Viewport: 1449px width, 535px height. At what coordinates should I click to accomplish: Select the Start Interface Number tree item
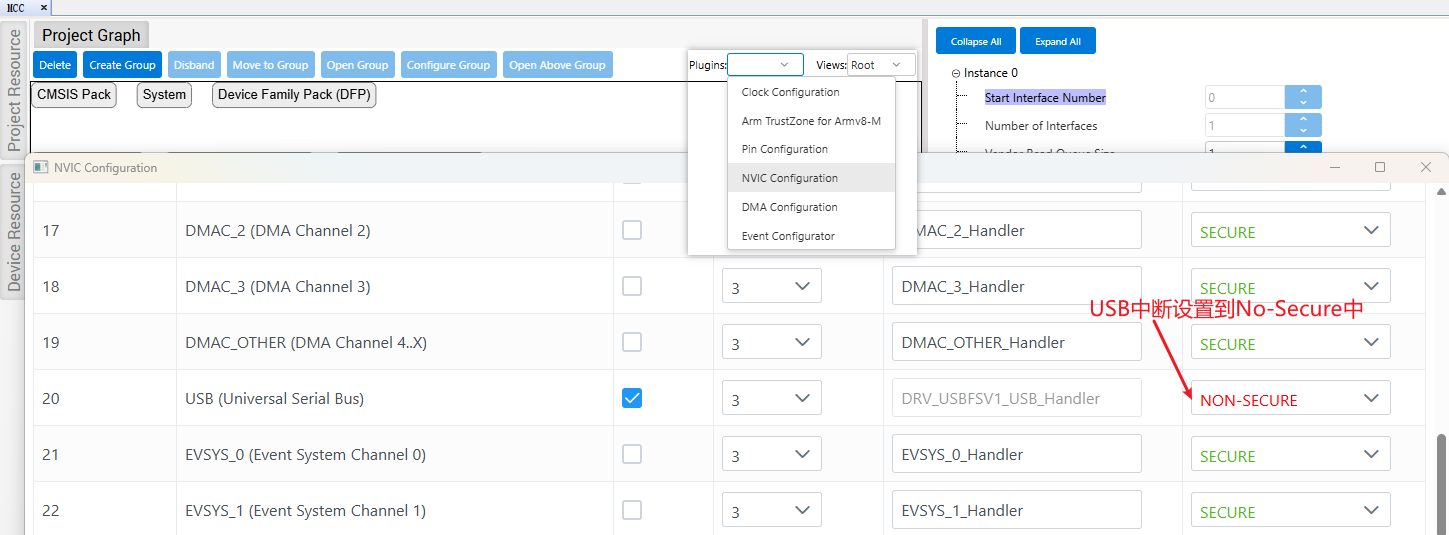click(1045, 98)
